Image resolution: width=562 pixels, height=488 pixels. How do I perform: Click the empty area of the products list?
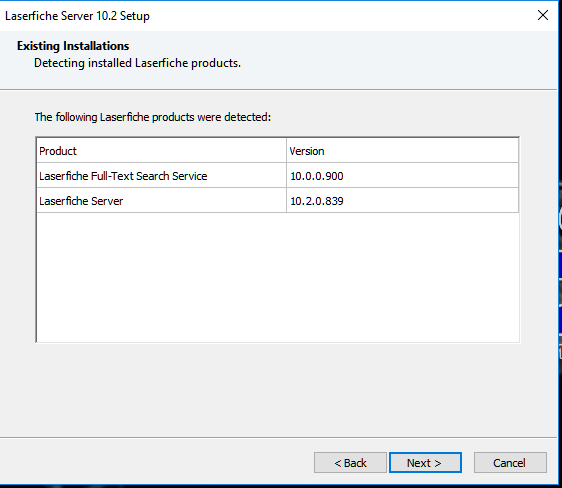click(x=277, y=277)
